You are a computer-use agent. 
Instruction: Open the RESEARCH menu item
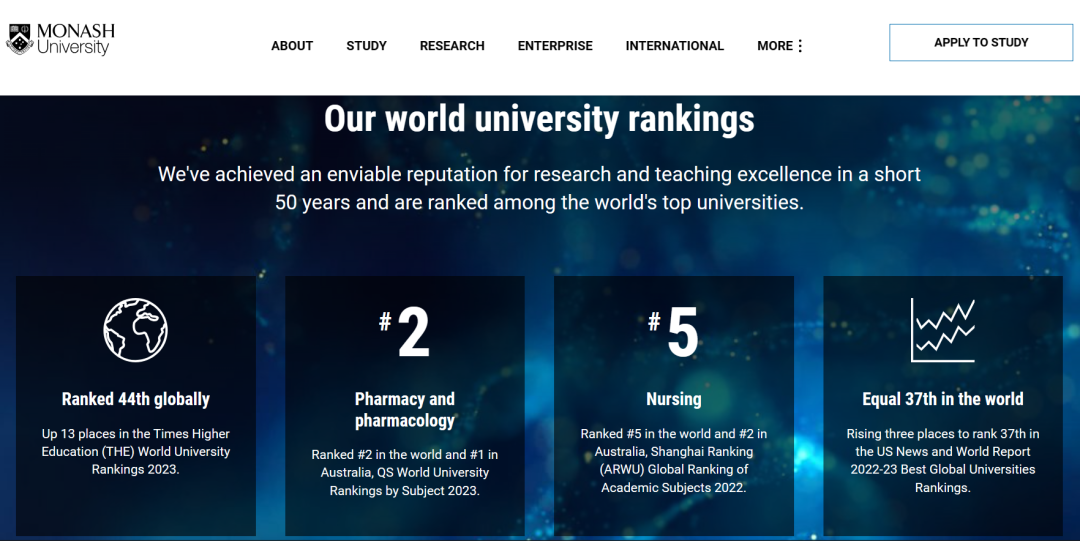click(x=452, y=45)
